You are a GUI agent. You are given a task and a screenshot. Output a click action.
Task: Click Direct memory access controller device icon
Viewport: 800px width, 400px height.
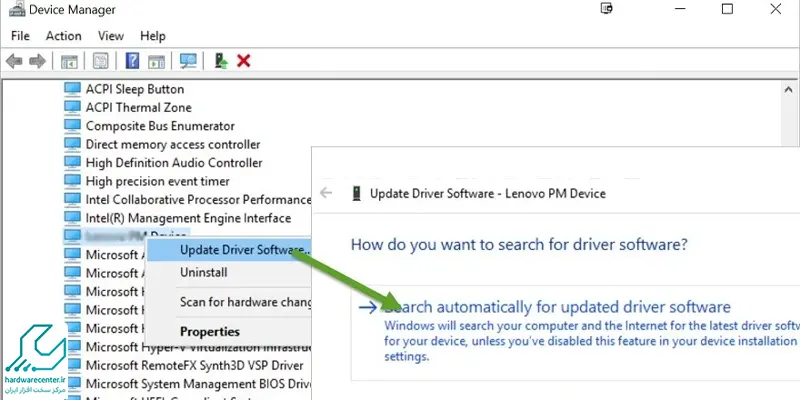(x=72, y=144)
